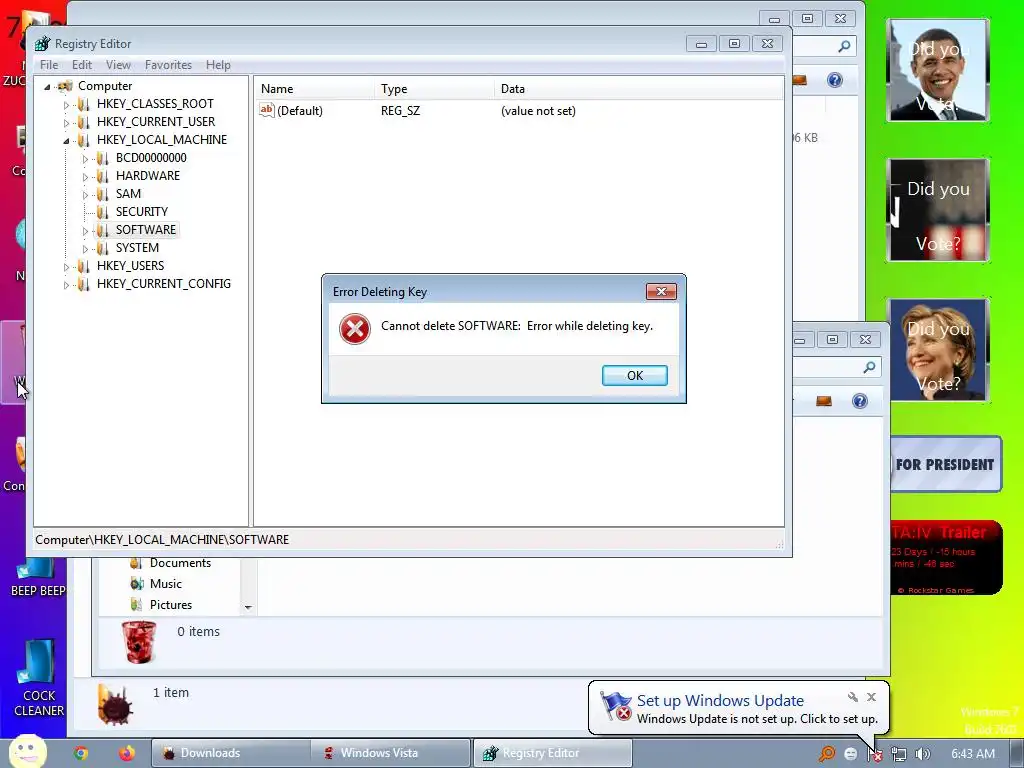Image resolution: width=1024 pixels, height=768 pixels.
Task: Click the Registry Editor title bar icon
Action: [42, 43]
